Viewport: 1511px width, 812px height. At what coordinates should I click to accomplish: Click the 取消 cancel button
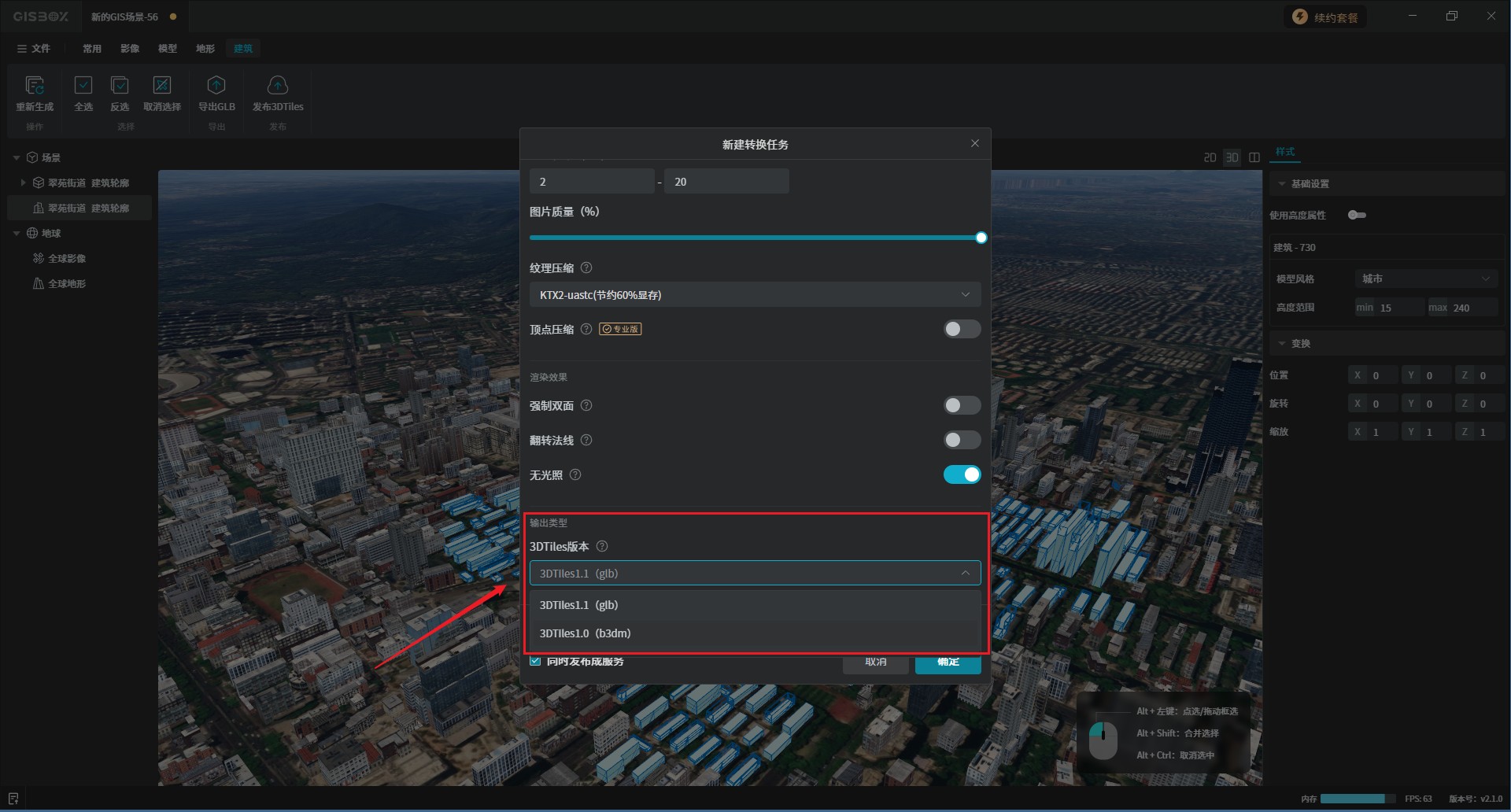876,663
